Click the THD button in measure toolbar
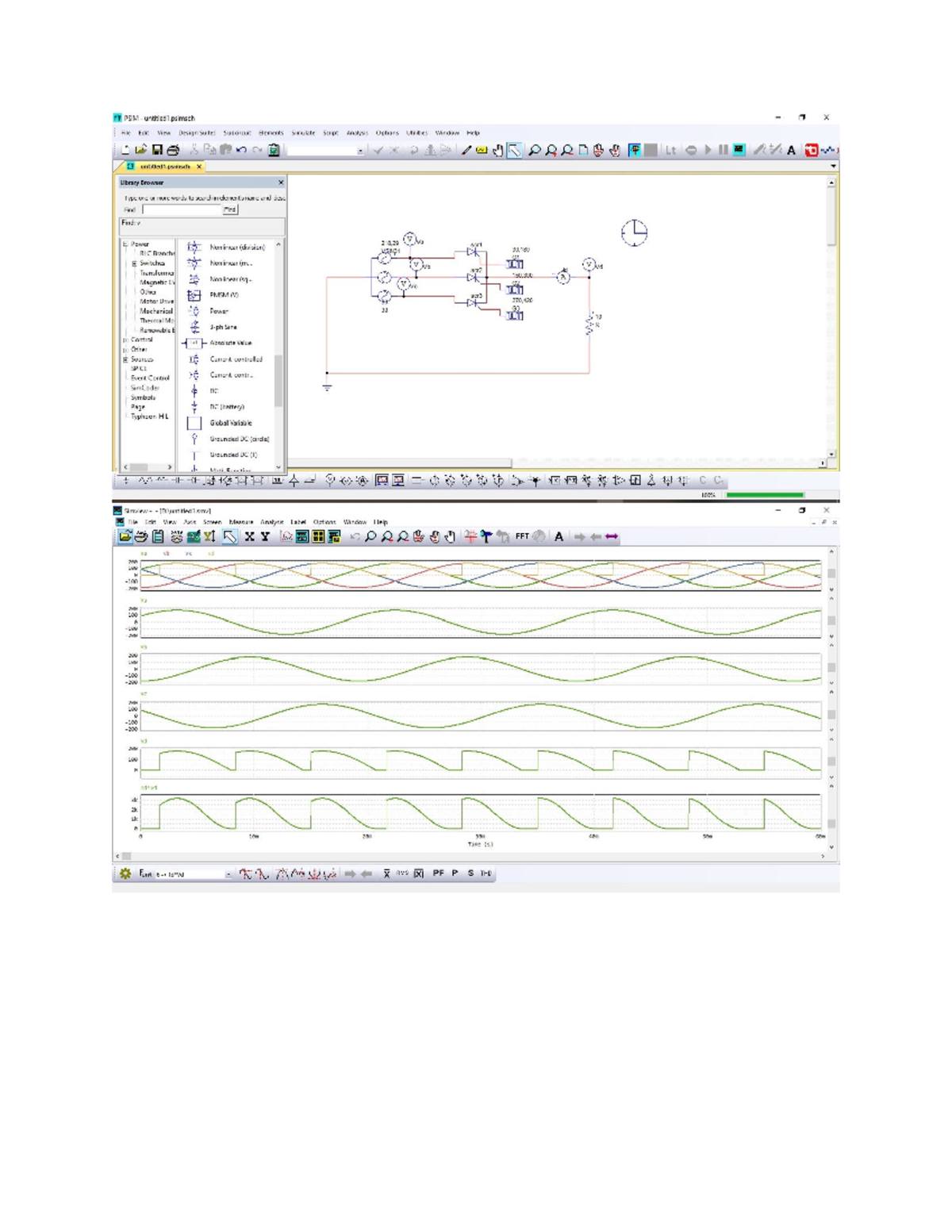This screenshot has height=1232, width=952. point(486,873)
